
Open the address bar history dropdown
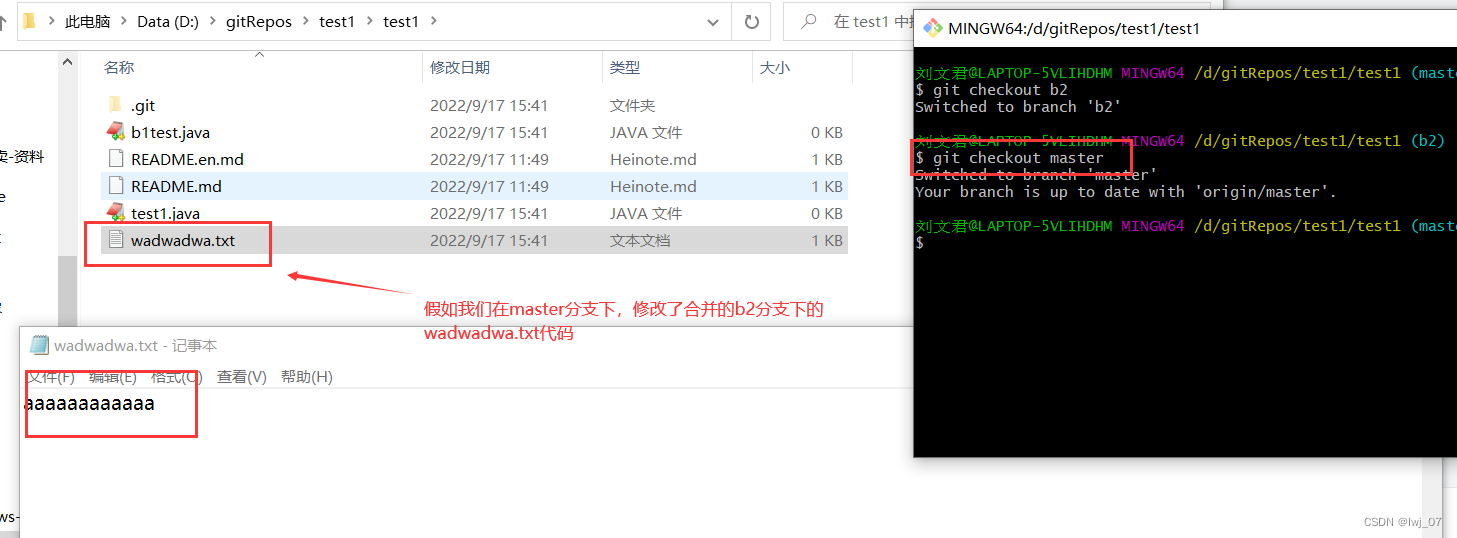[713, 22]
